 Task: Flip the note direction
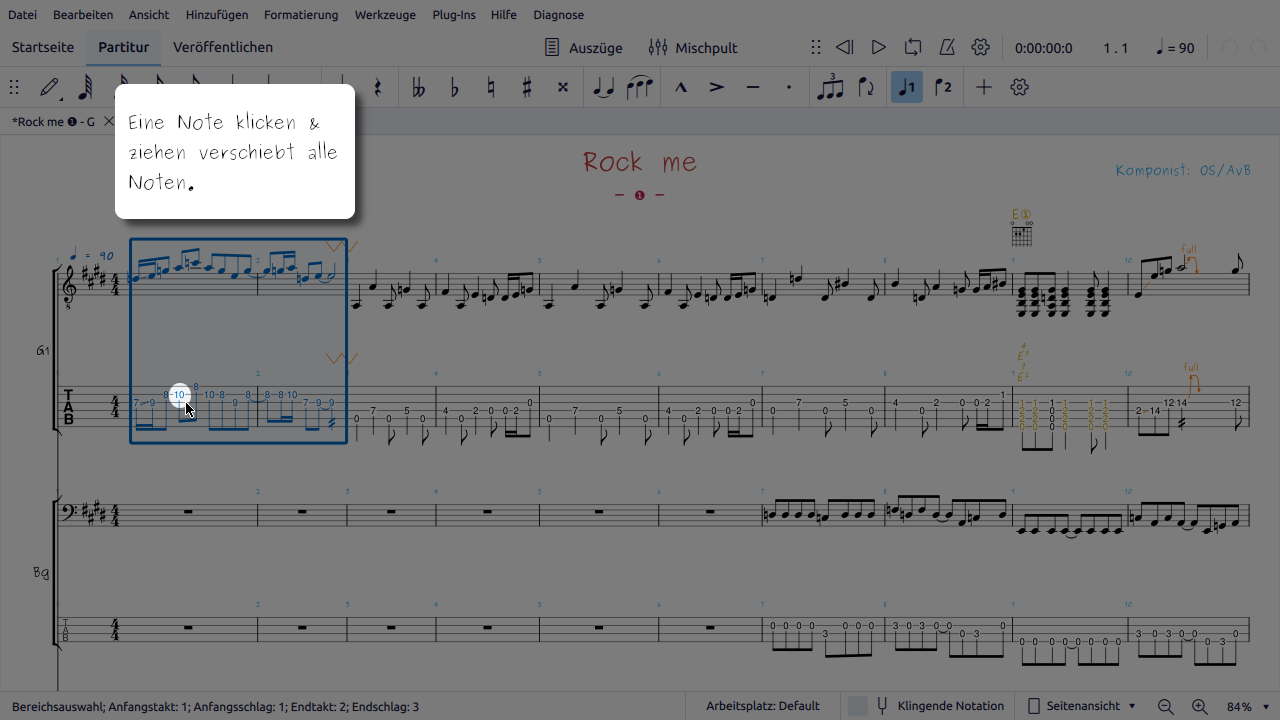click(866, 88)
